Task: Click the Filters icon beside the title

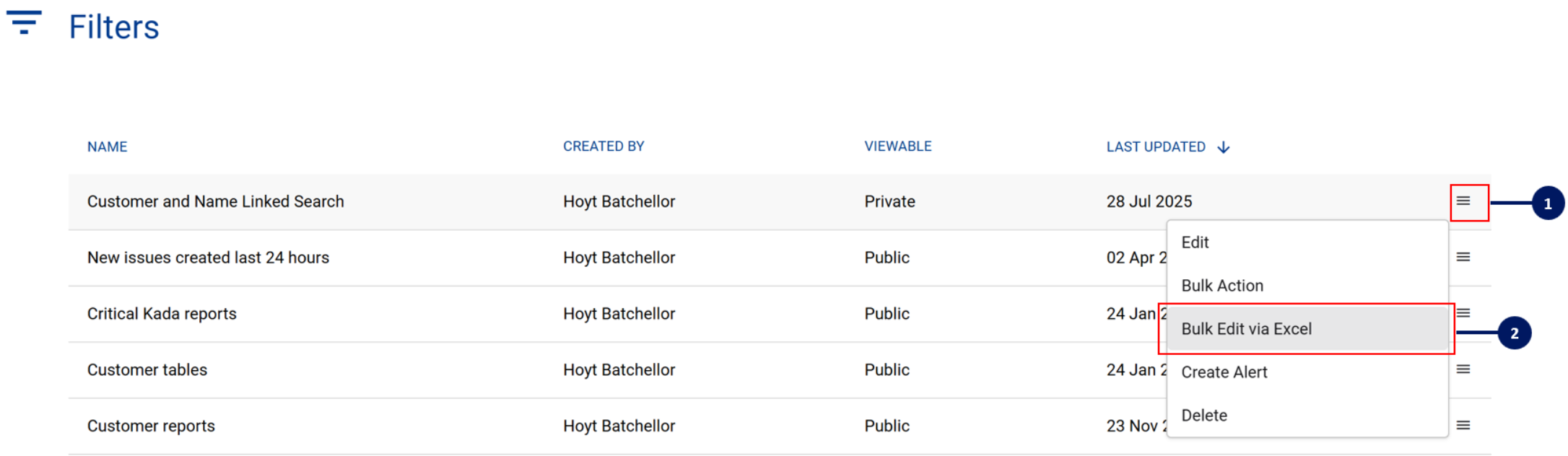Action: (x=24, y=22)
